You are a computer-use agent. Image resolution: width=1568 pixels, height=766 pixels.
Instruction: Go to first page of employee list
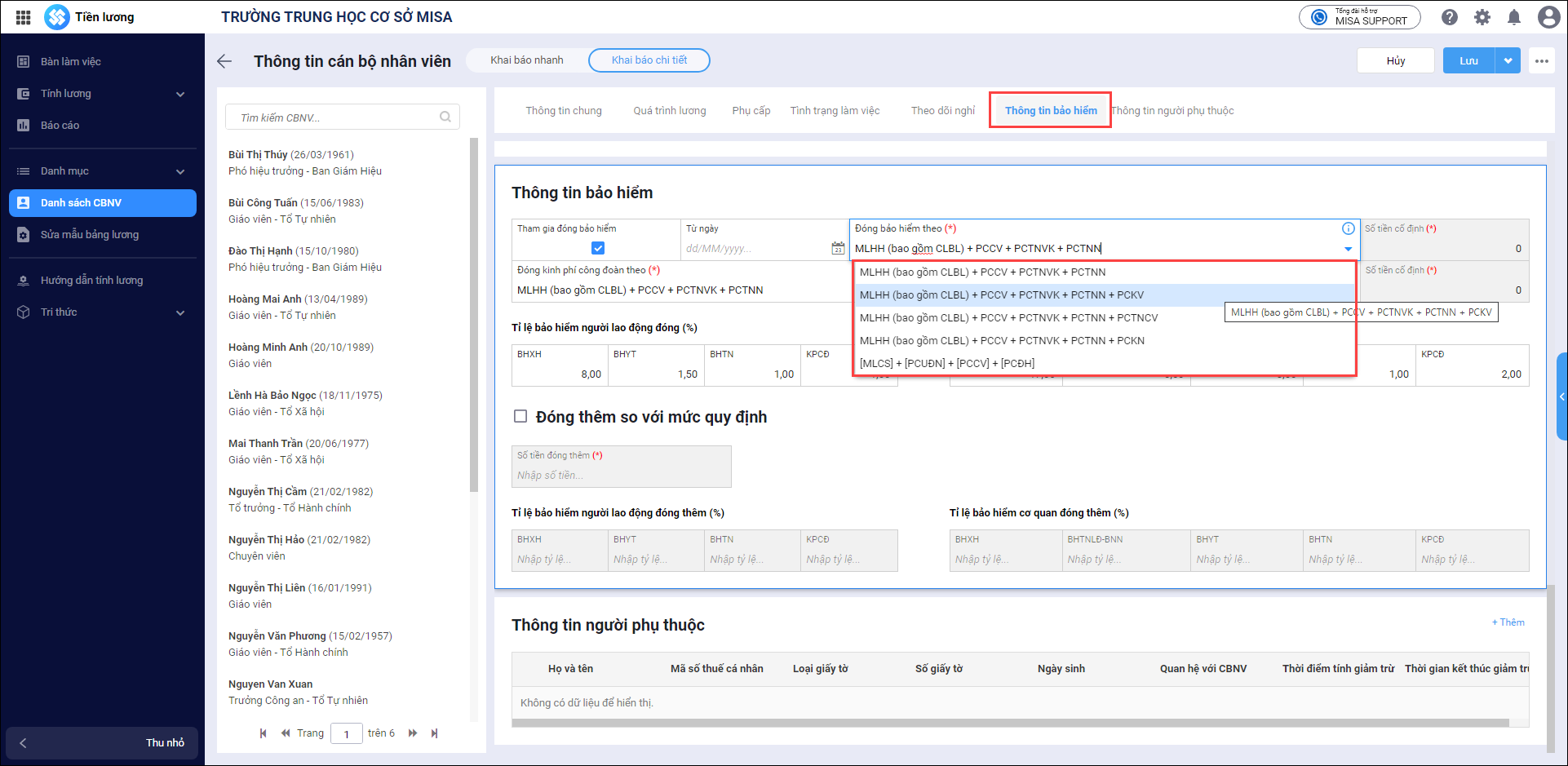coord(263,733)
